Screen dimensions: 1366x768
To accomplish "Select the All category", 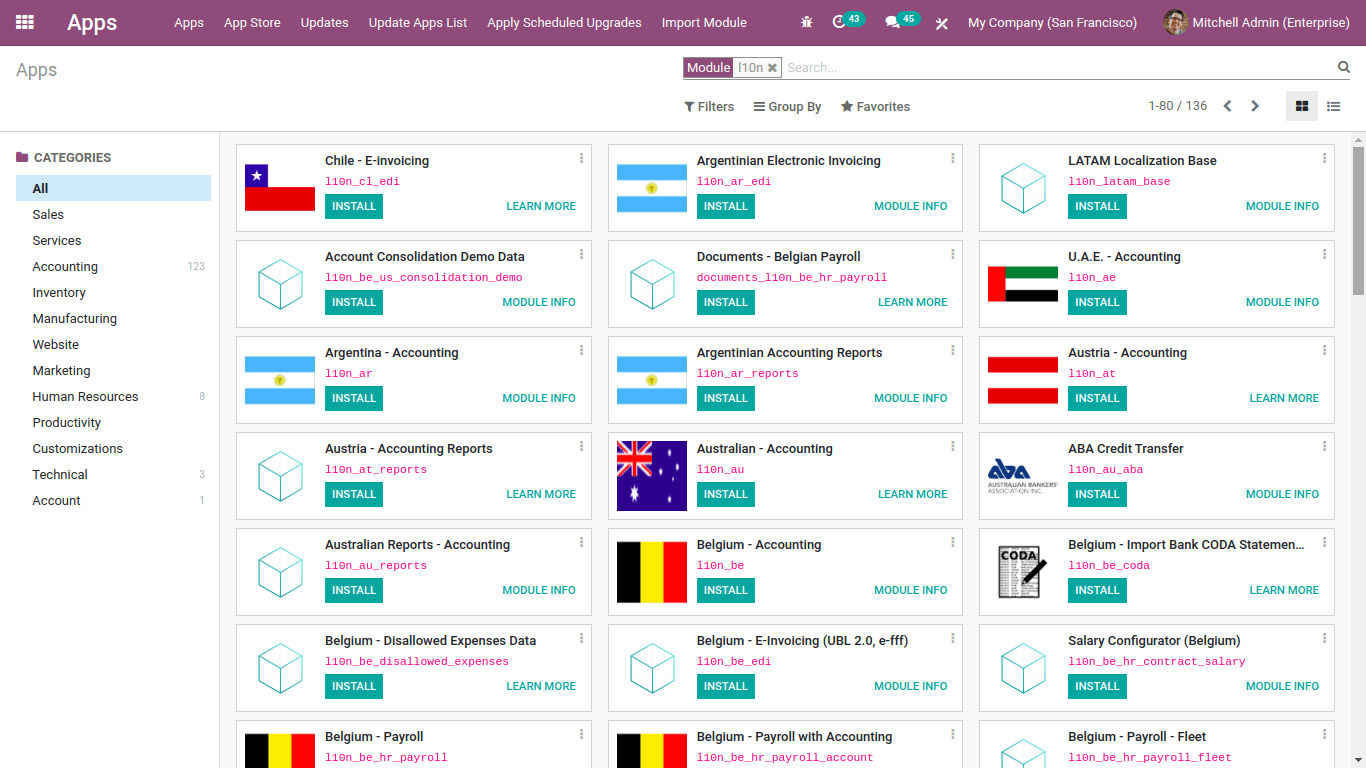I will pos(113,188).
